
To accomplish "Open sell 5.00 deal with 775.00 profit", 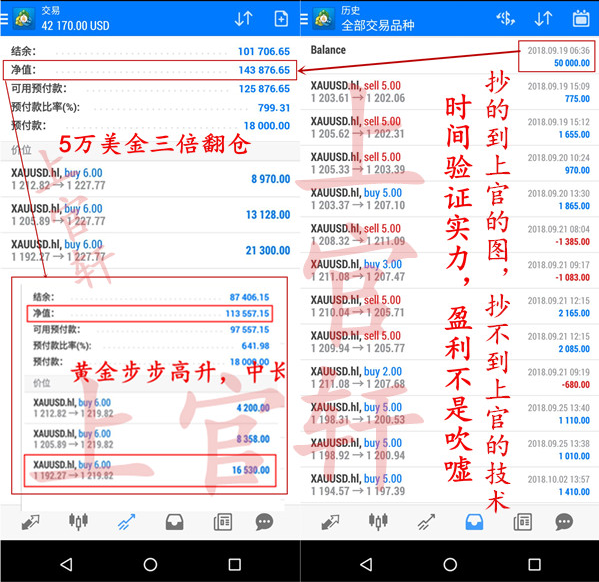I will (x=450, y=92).
